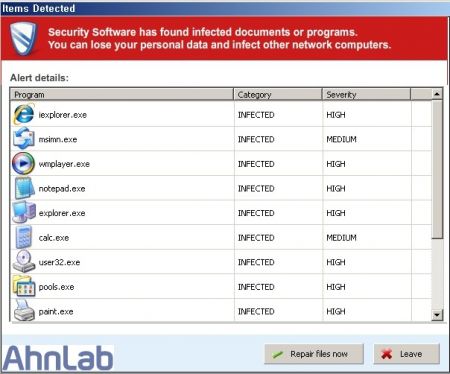The width and height of the screenshot is (450, 374).
Task: Click MEDIUM severity in msimn.exe row
Action: pos(341,139)
